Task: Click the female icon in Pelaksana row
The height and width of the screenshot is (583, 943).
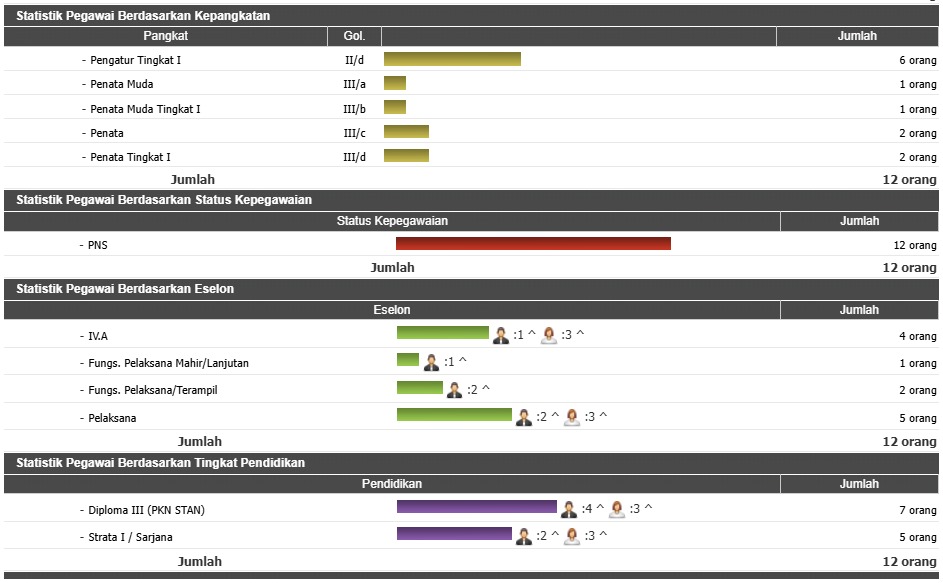Action: (572, 418)
